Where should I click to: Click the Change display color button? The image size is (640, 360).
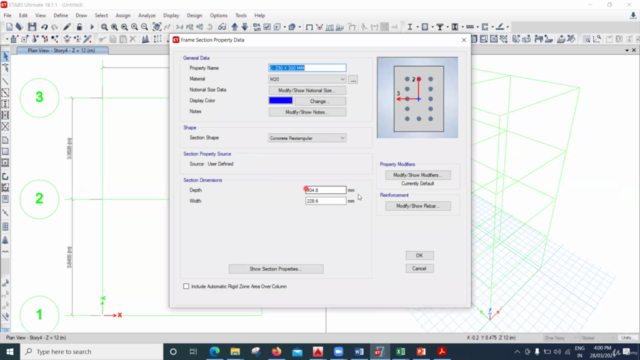(320, 101)
